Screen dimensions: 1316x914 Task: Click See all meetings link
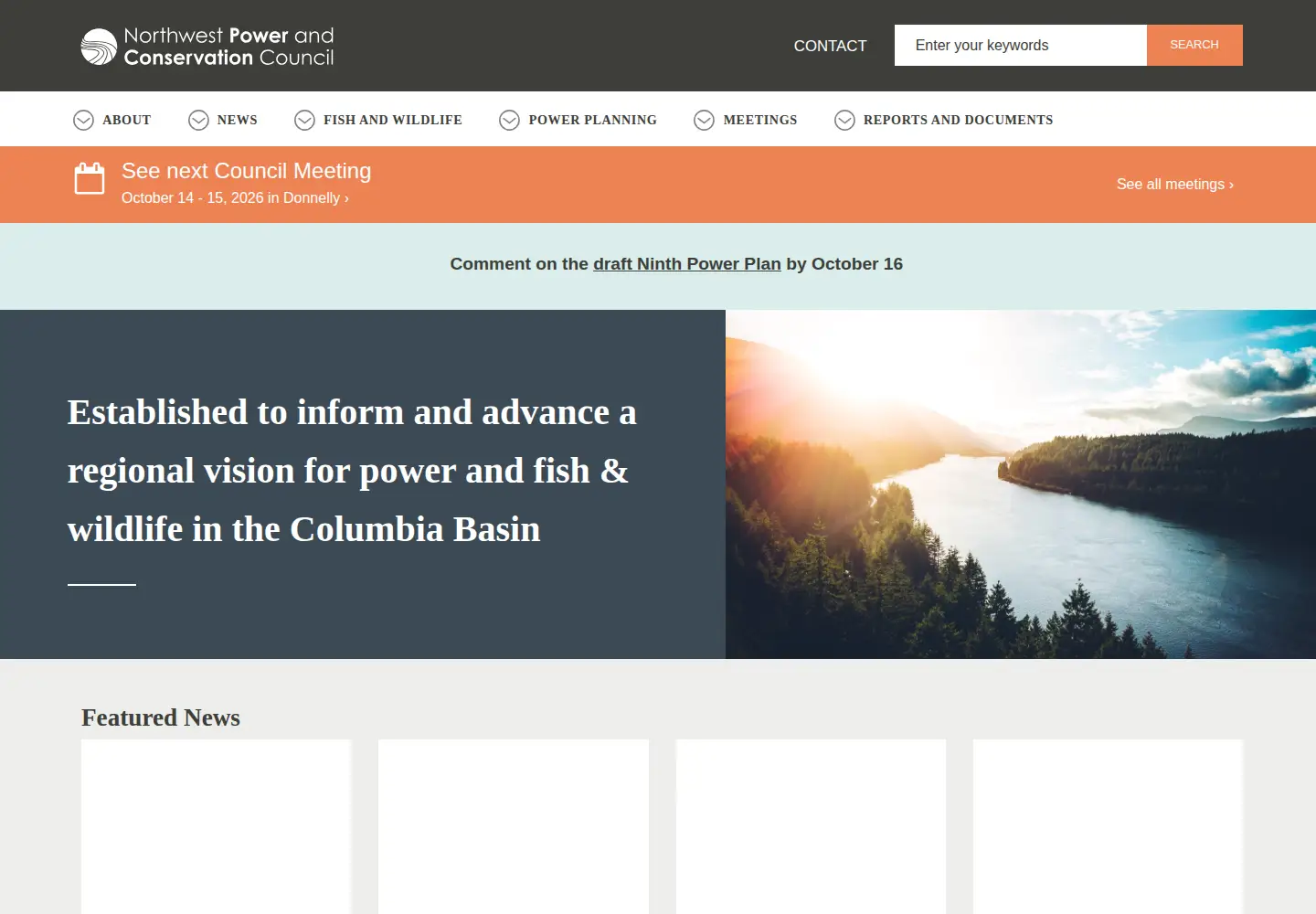(1175, 184)
